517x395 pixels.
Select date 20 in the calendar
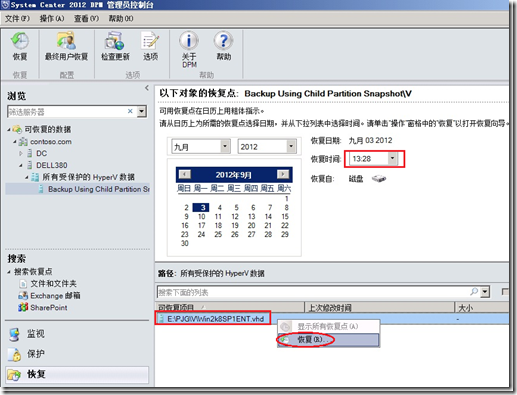(x=252, y=226)
